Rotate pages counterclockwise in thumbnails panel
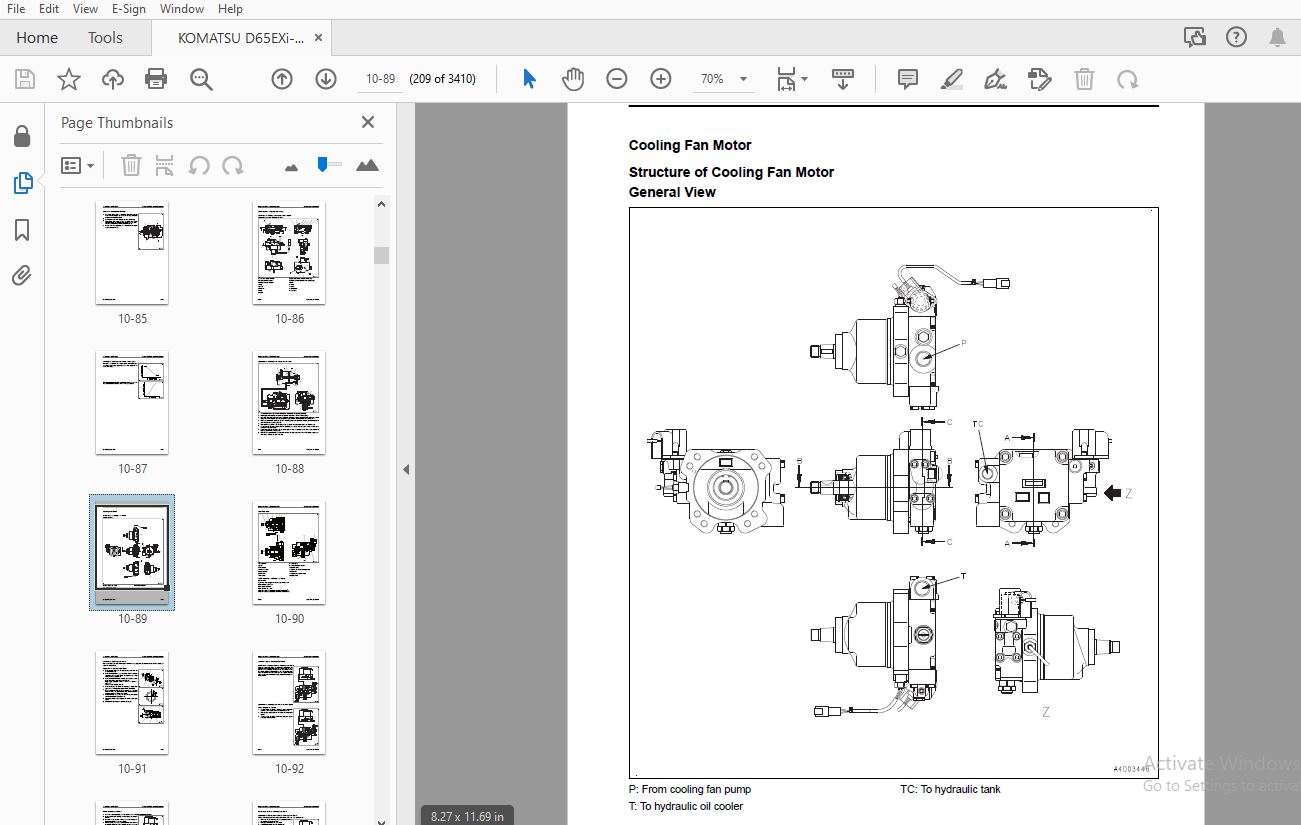Image resolution: width=1301 pixels, height=825 pixels. point(199,165)
